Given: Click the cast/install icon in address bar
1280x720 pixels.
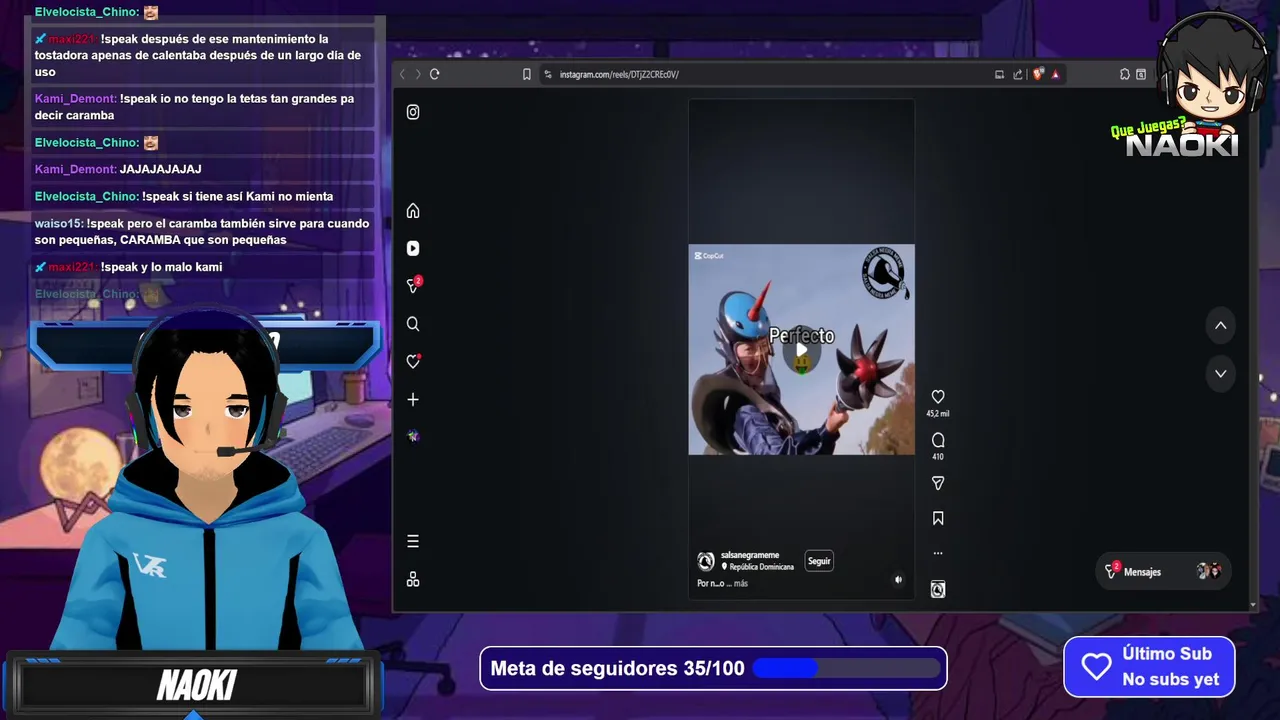Looking at the screenshot, I should pos(999,74).
